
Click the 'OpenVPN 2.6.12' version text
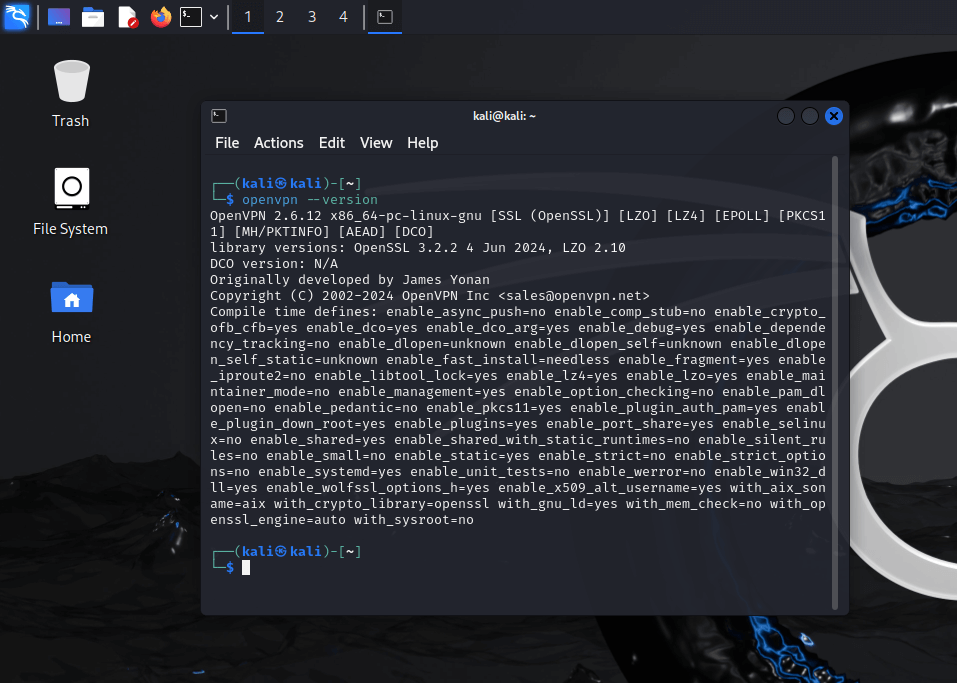pos(265,215)
